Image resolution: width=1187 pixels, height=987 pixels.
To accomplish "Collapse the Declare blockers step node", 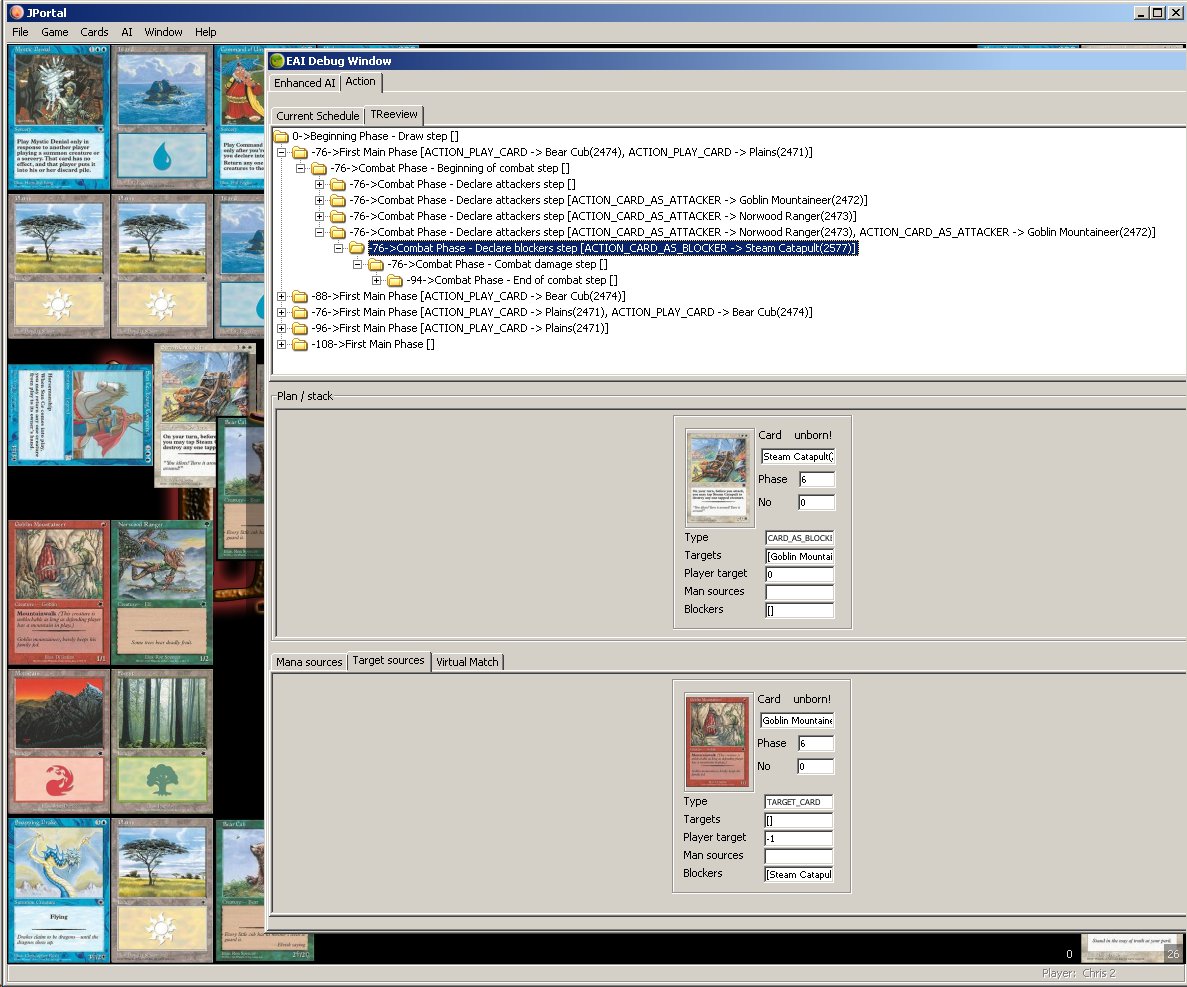I will pos(338,248).
